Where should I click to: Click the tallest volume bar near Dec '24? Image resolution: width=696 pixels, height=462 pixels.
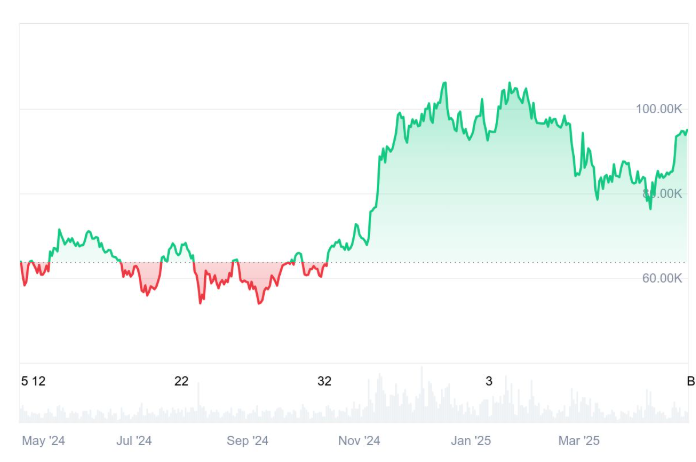click(421, 395)
